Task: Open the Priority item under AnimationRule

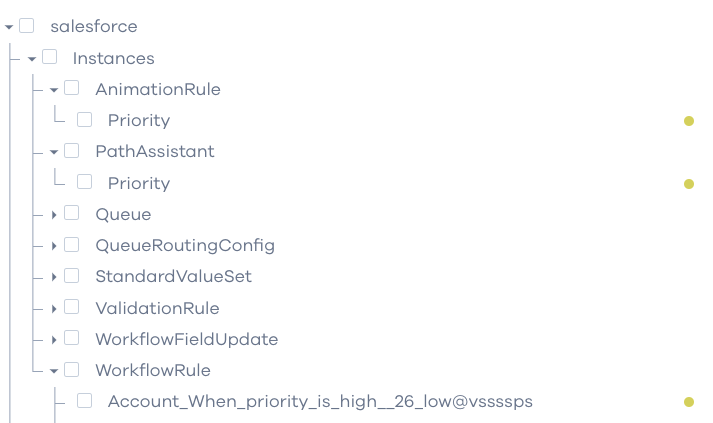Action: (139, 121)
